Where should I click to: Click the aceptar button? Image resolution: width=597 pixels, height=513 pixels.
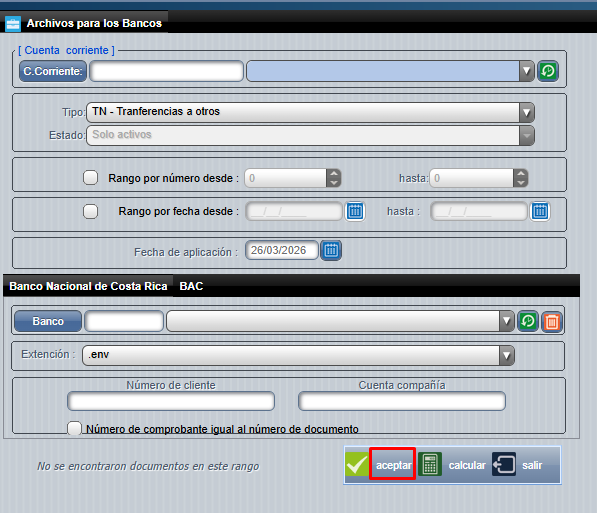tap(393, 465)
